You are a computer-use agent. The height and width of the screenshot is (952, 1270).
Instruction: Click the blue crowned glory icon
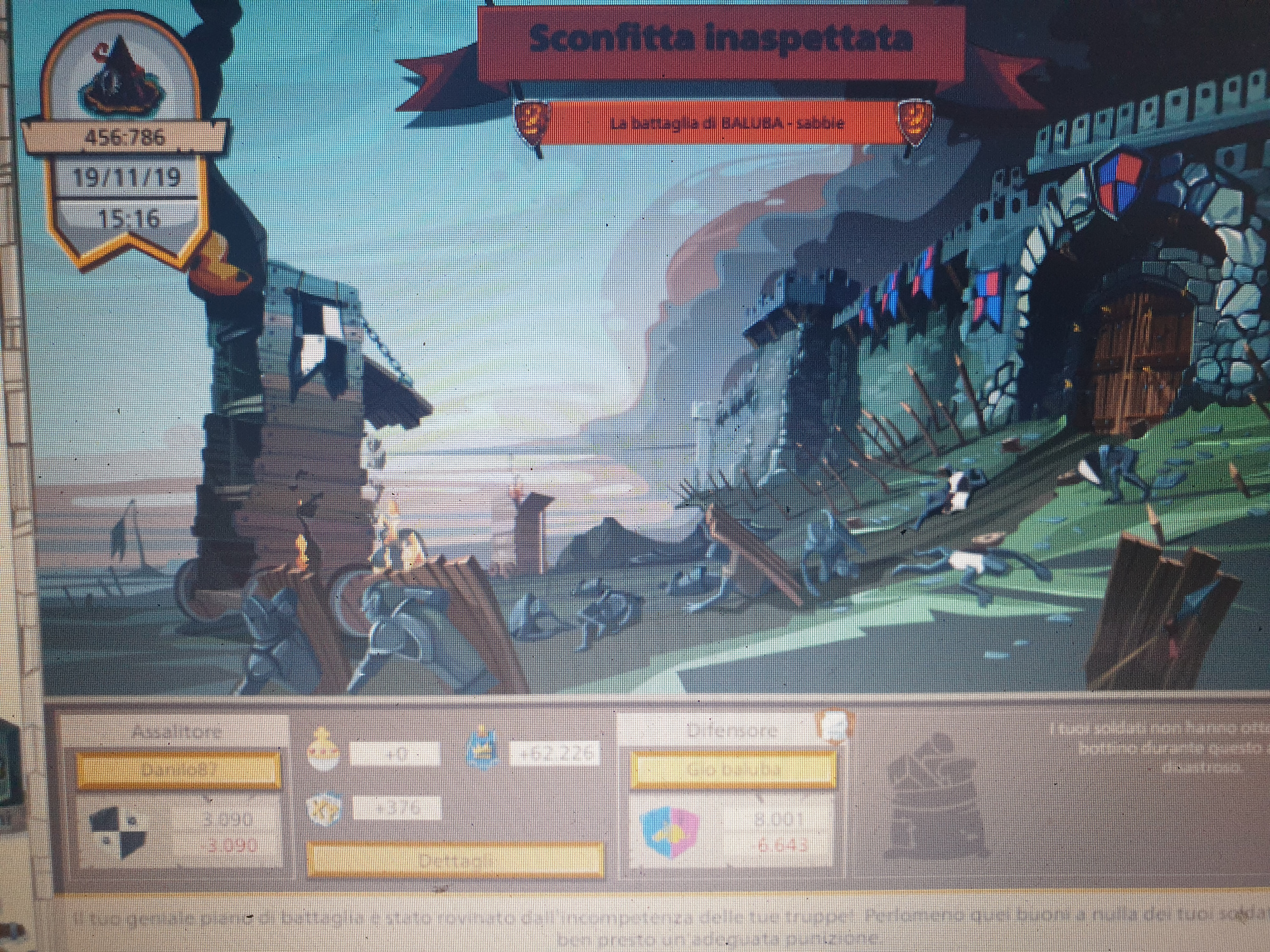tap(484, 749)
